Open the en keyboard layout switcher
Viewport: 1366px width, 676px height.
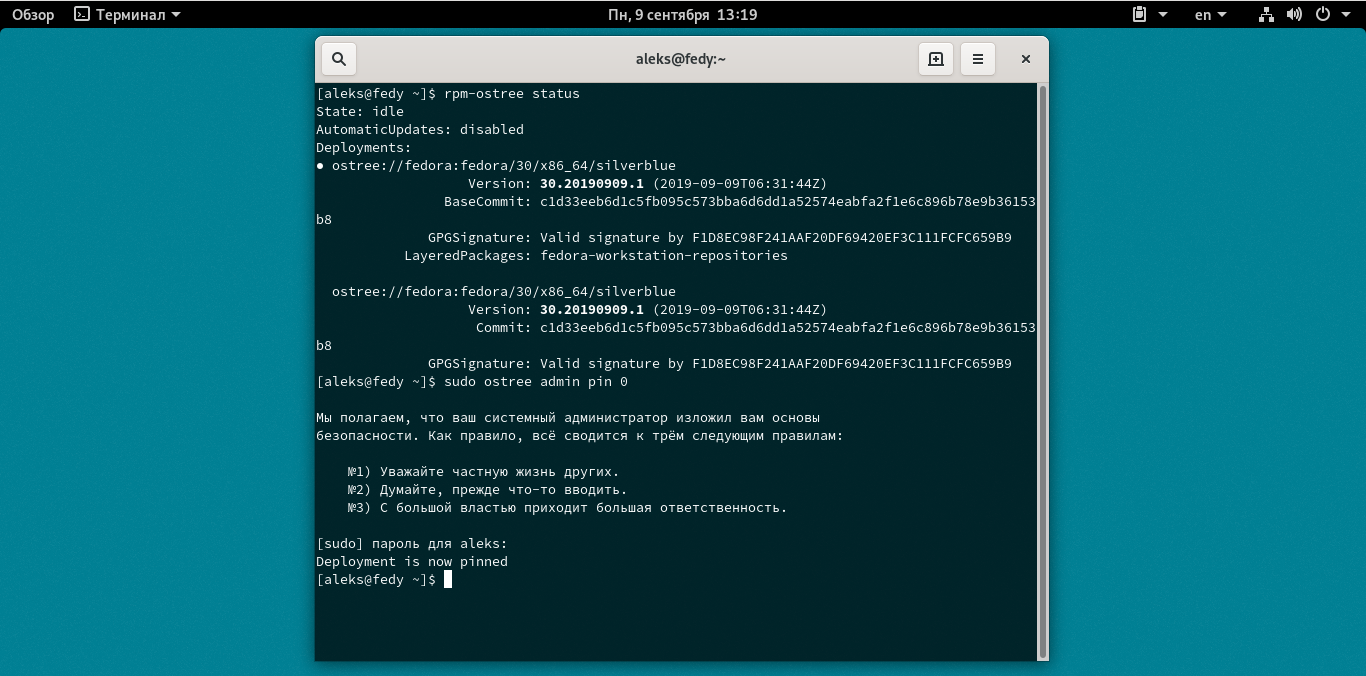coord(1206,14)
